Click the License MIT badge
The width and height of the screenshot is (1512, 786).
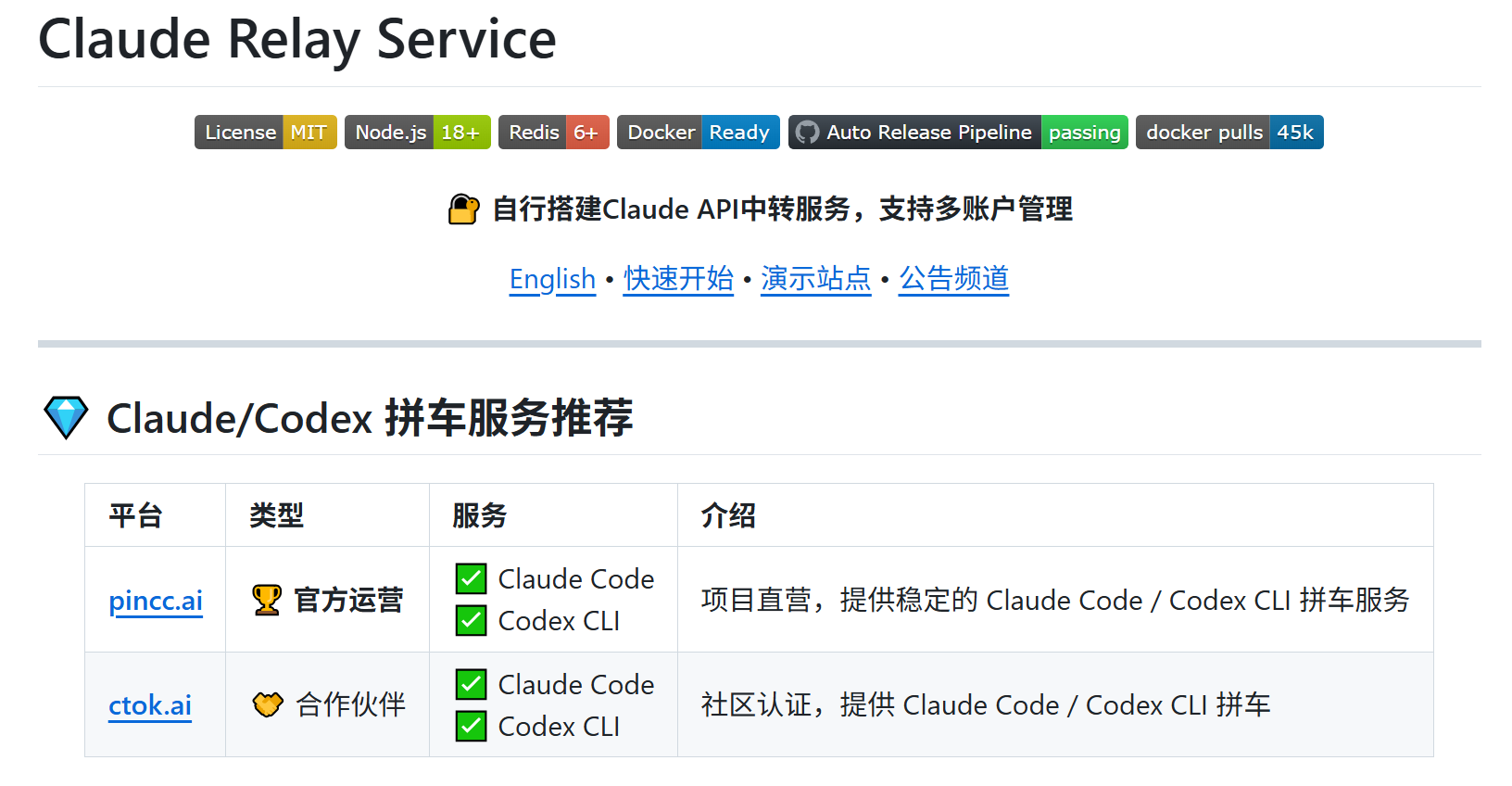(x=266, y=133)
